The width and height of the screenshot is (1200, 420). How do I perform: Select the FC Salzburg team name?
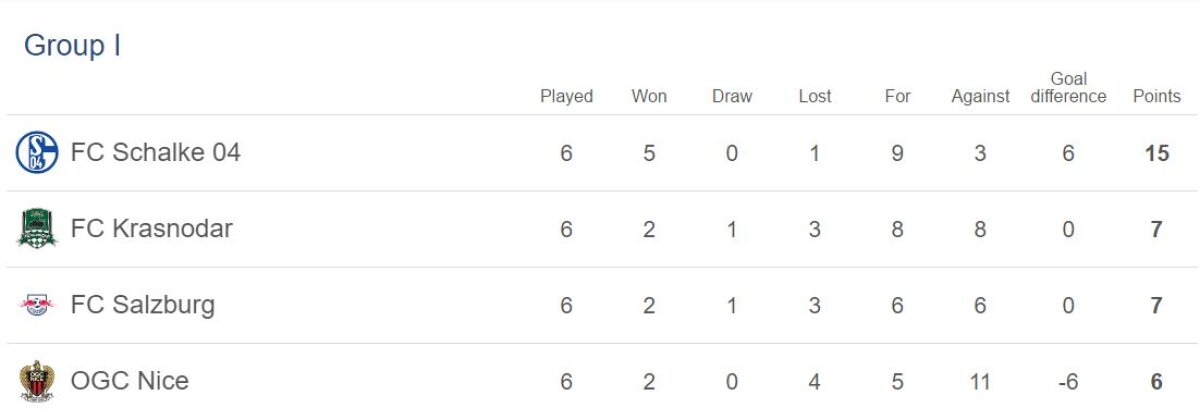[142, 305]
